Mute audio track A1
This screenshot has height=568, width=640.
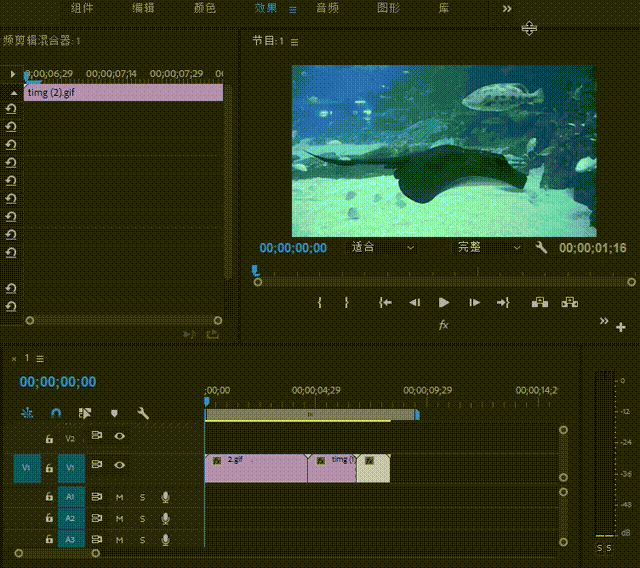[120, 496]
